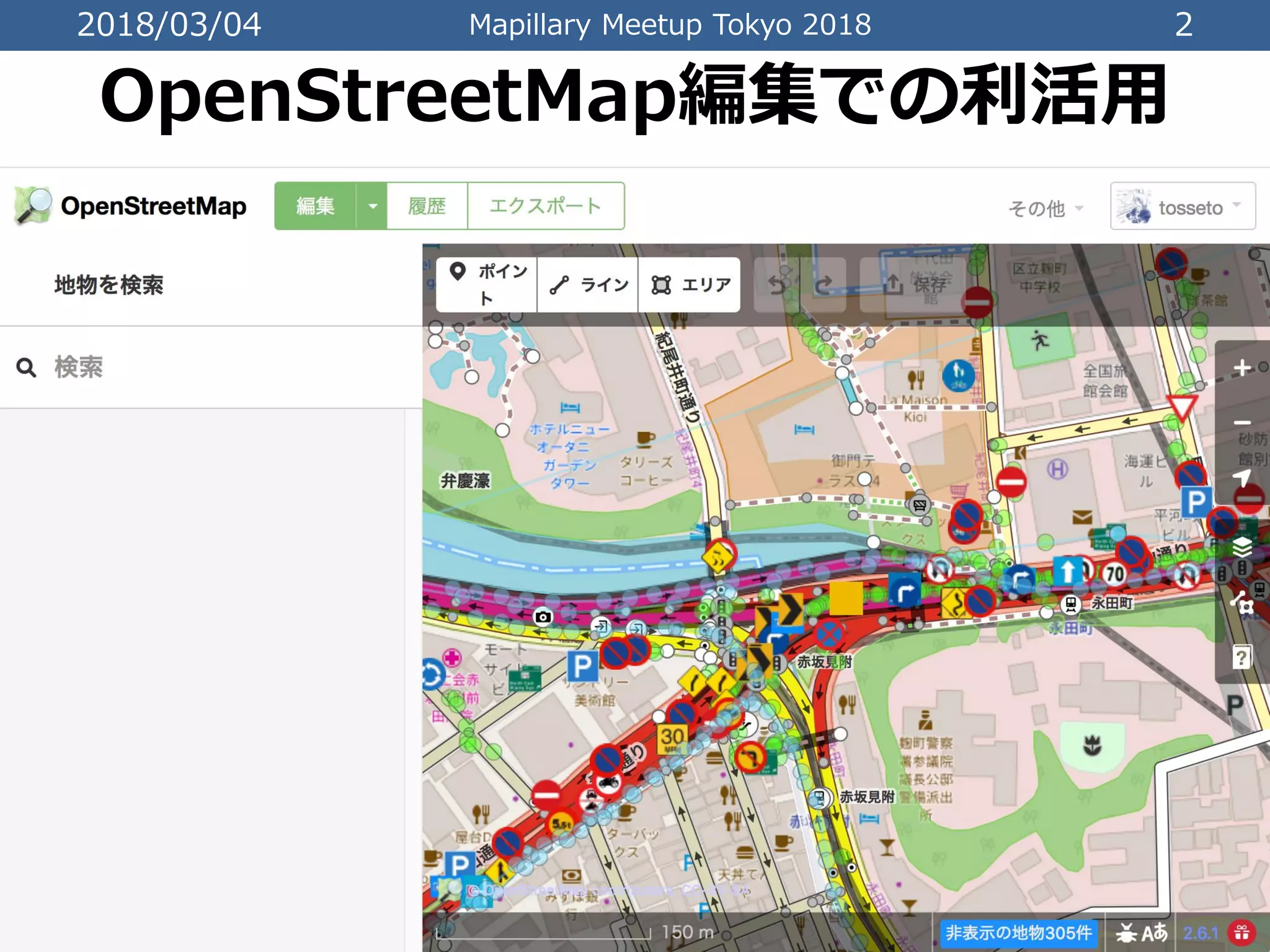1270x952 pixels.
Task: Click the redo arrow button
Action: pyautogui.click(x=824, y=284)
